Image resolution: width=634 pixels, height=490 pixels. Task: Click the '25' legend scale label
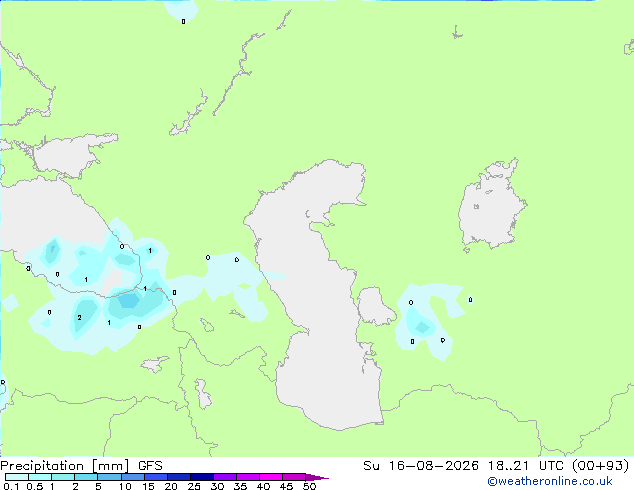pos(194,486)
